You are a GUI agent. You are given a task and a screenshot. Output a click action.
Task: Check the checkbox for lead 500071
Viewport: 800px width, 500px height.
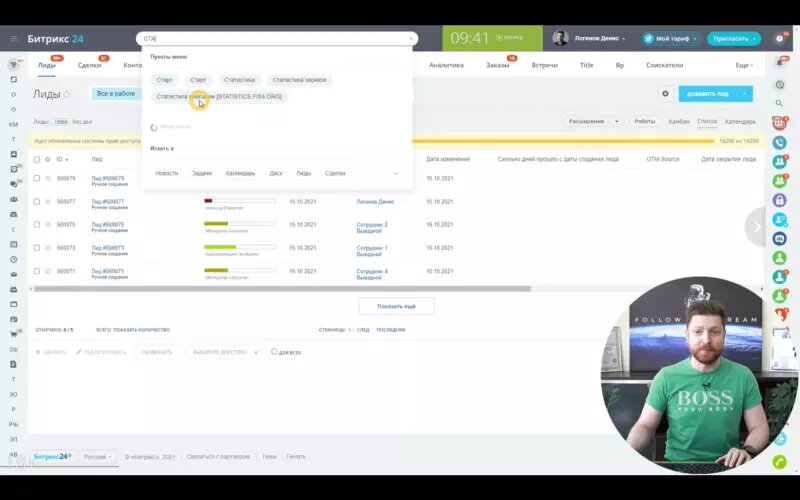click(x=36, y=271)
